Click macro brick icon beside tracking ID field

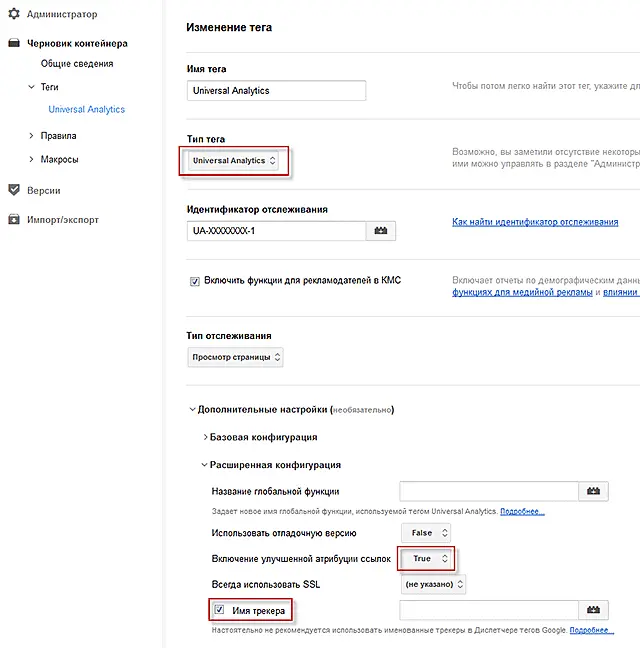click(380, 231)
